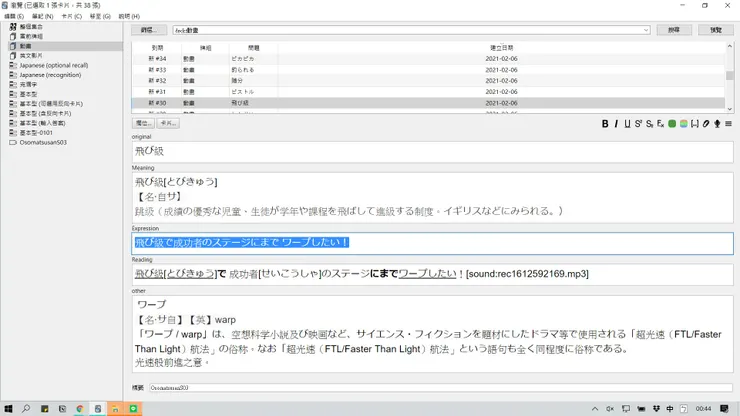Show hidden system tray icons
Screen dimensions: 740x416
tap(595, 408)
